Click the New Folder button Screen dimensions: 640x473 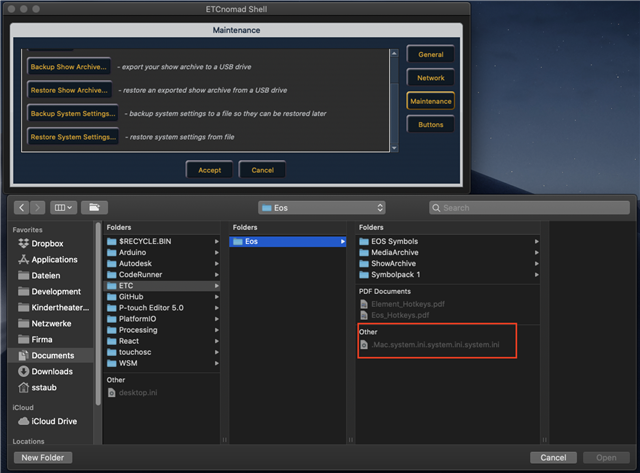tap(43, 457)
